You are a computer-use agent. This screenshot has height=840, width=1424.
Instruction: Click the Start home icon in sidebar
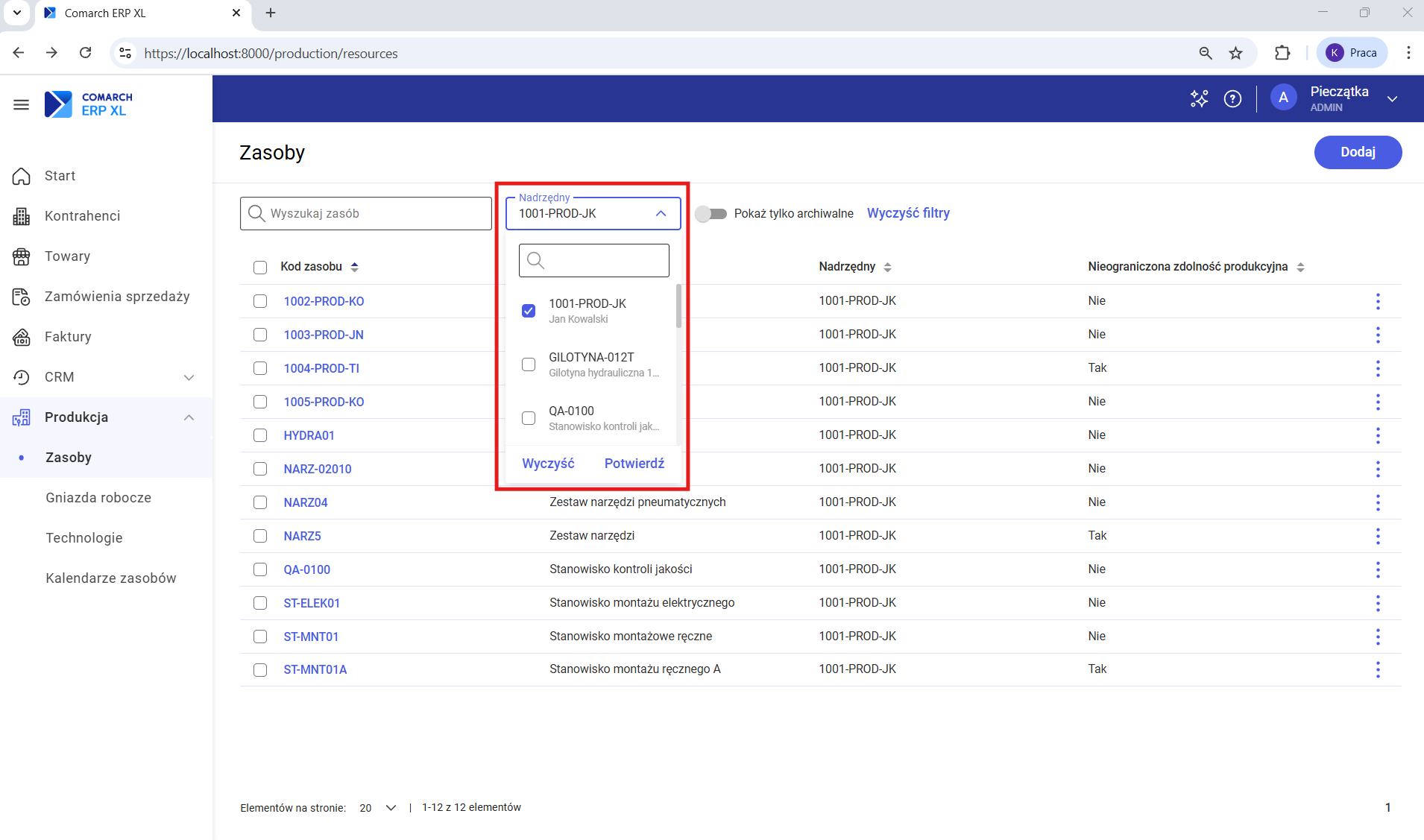[22, 176]
